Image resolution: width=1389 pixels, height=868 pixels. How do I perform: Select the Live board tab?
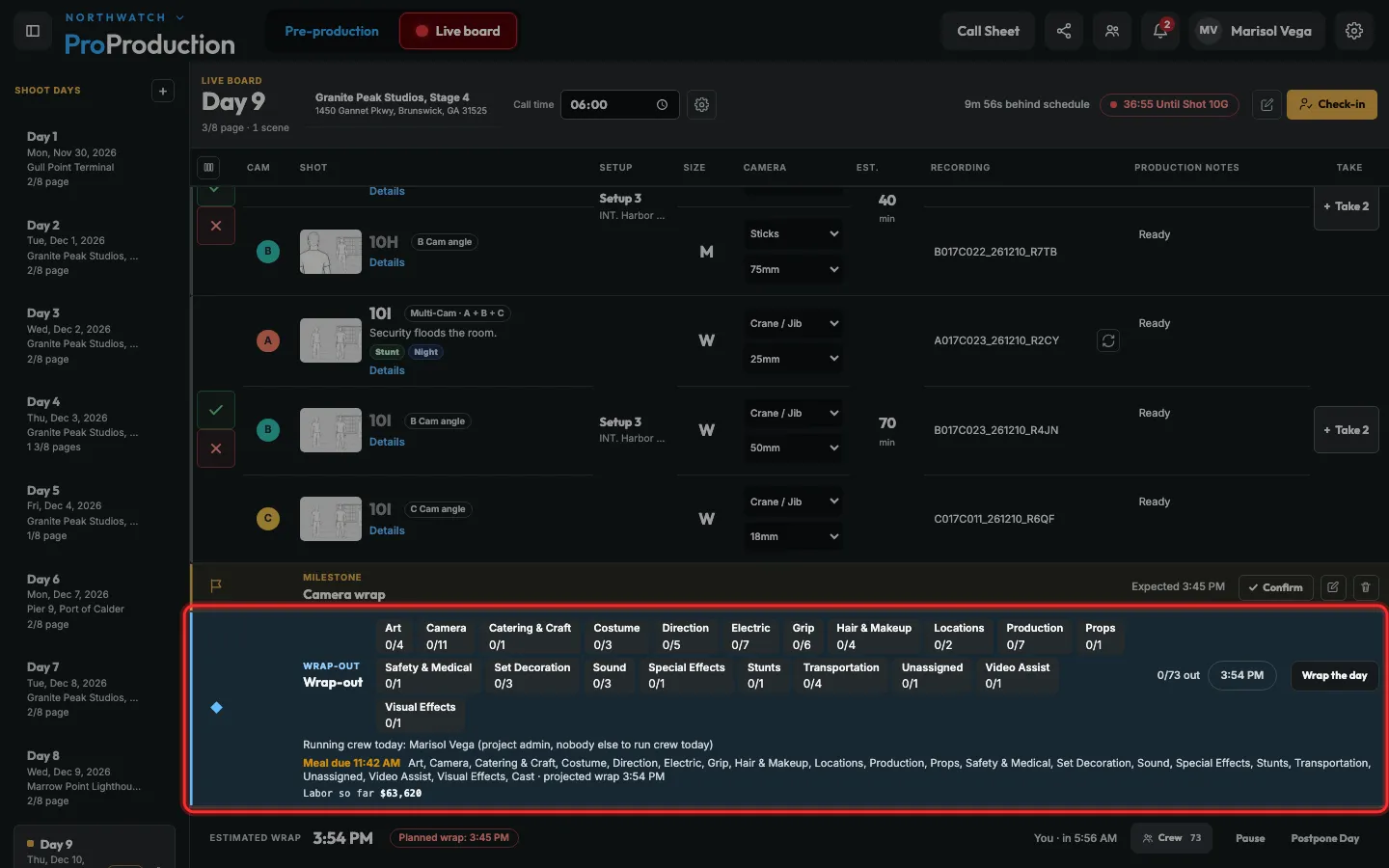(458, 31)
